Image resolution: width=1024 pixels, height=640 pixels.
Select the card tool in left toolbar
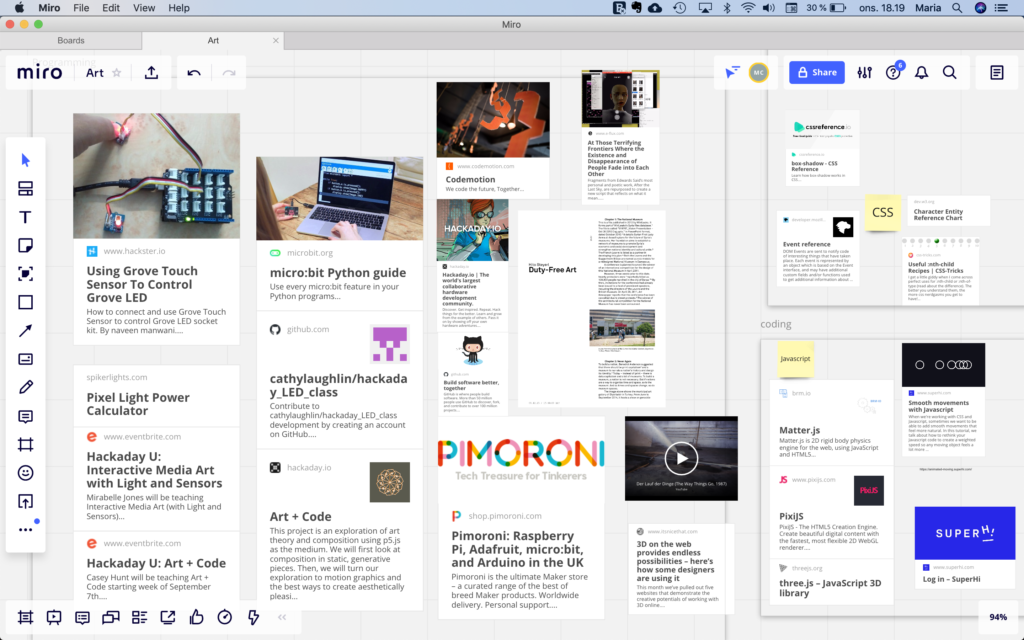[25, 359]
